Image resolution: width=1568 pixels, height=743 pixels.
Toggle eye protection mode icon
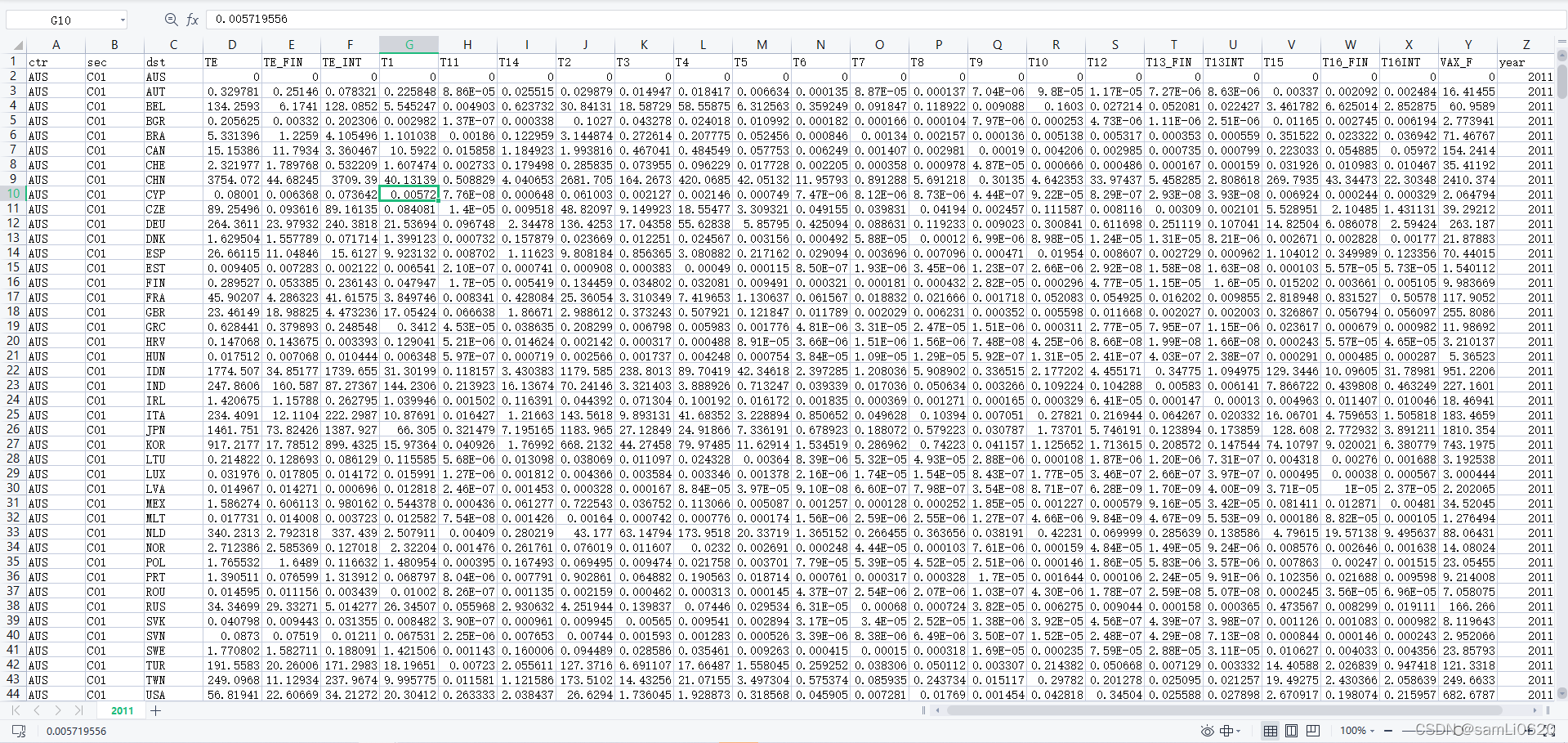click(x=1207, y=731)
